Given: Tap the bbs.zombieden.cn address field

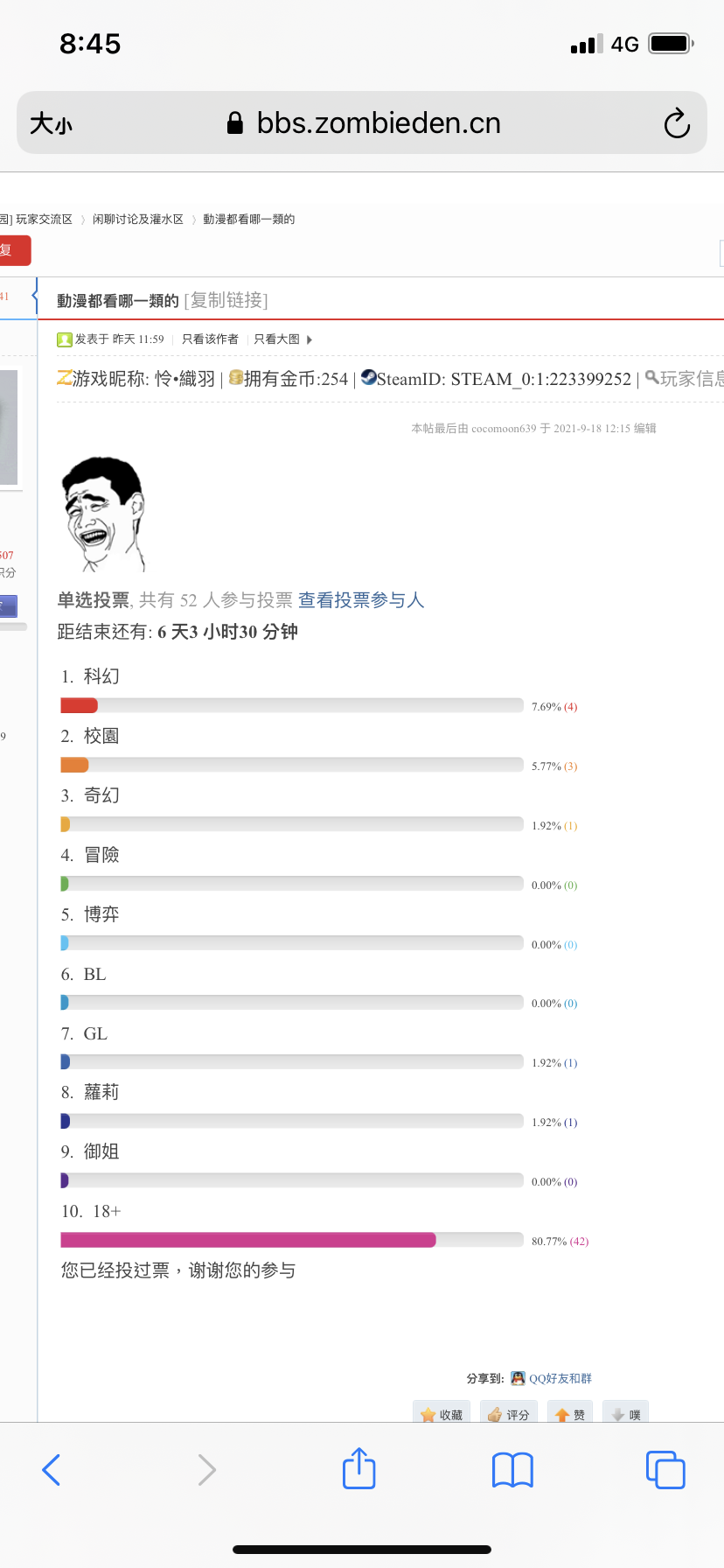Looking at the screenshot, I should coord(362,123).
